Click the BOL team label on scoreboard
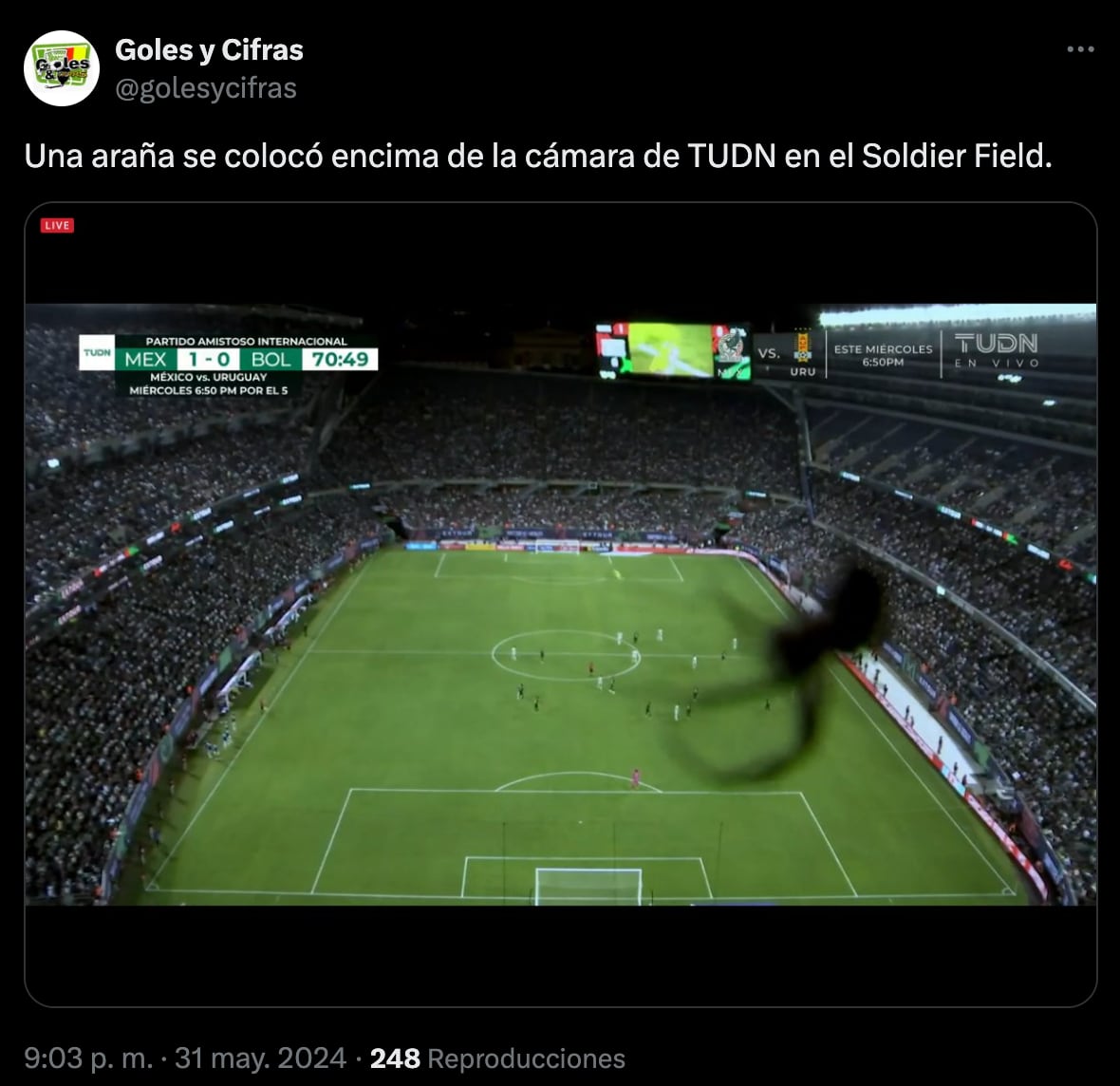This screenshot has height=1086, width=1120. [x=271, y=360]
